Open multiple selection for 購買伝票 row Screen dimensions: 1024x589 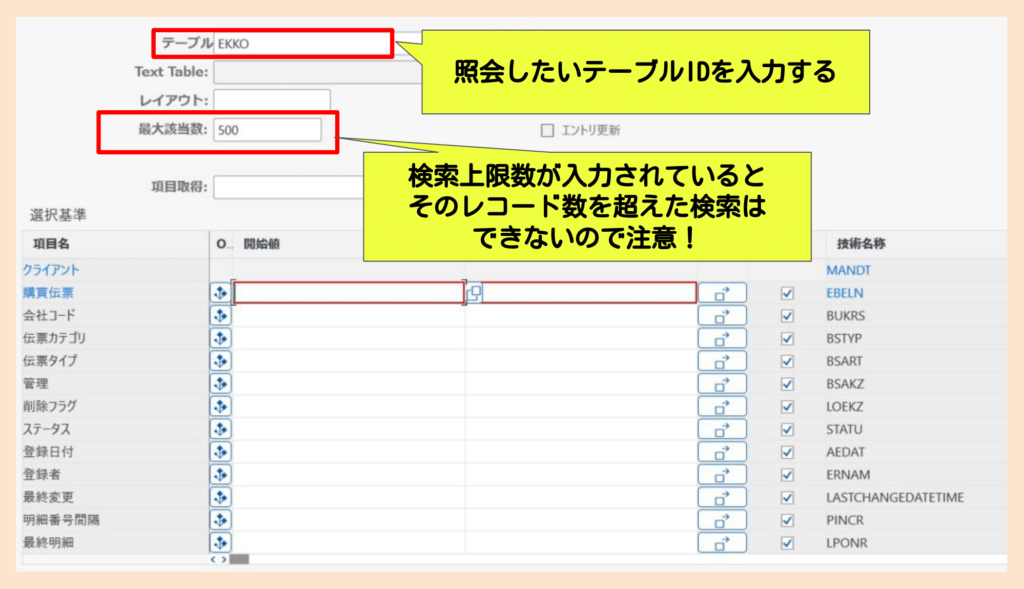(220, 290)
